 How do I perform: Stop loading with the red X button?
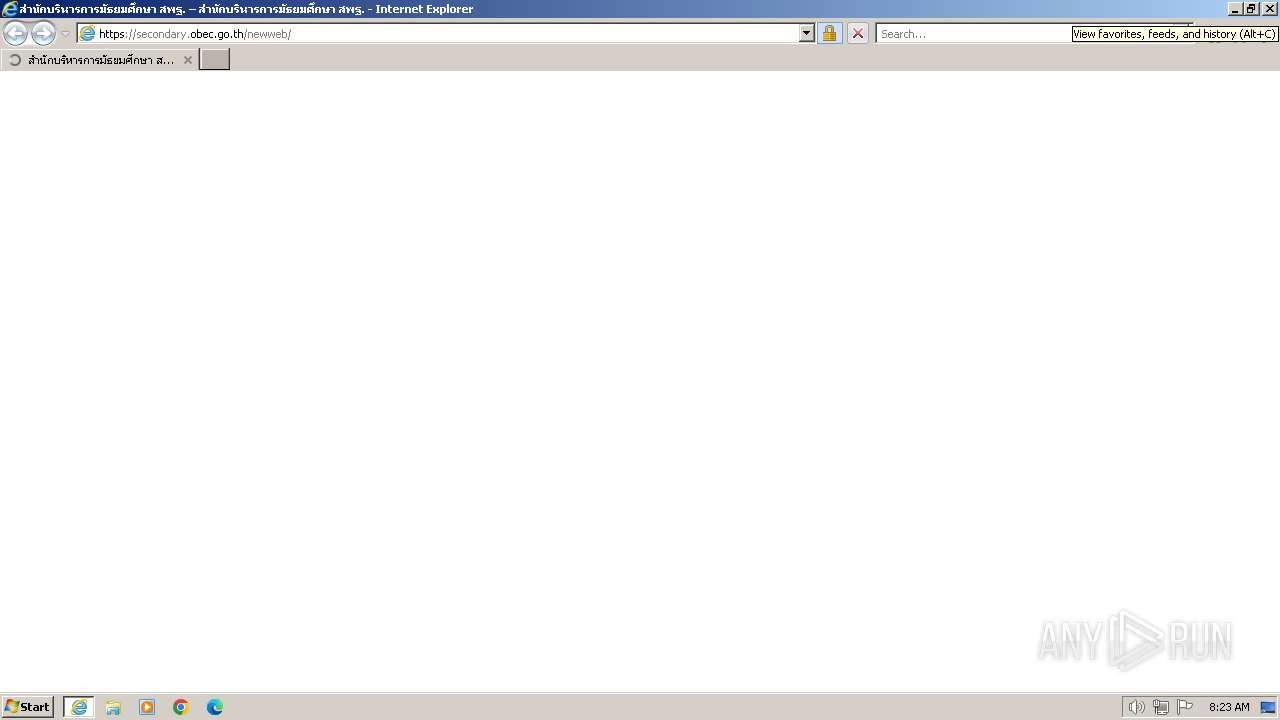point(858,33)
